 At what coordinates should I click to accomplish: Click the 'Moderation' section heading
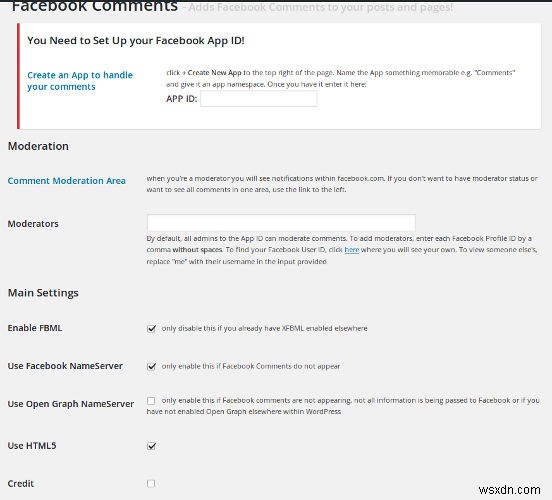pos(38,146)
